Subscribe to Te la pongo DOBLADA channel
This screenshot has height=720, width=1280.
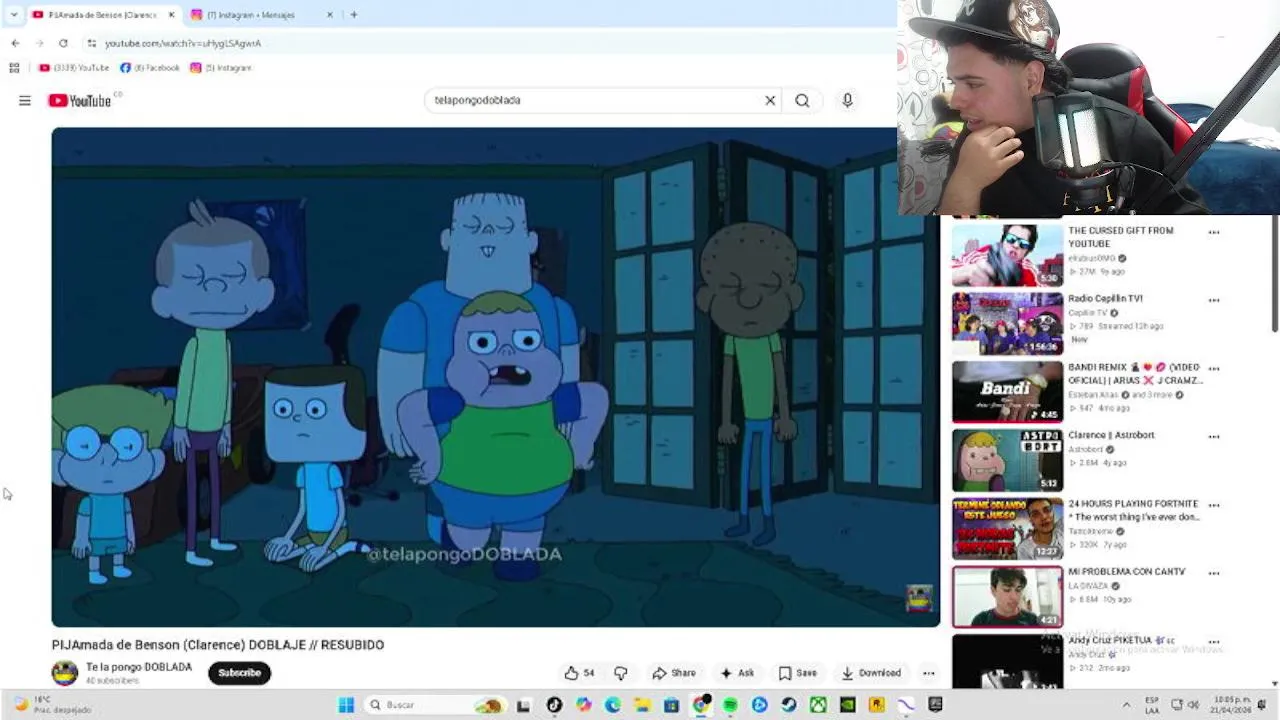point(239,673)
